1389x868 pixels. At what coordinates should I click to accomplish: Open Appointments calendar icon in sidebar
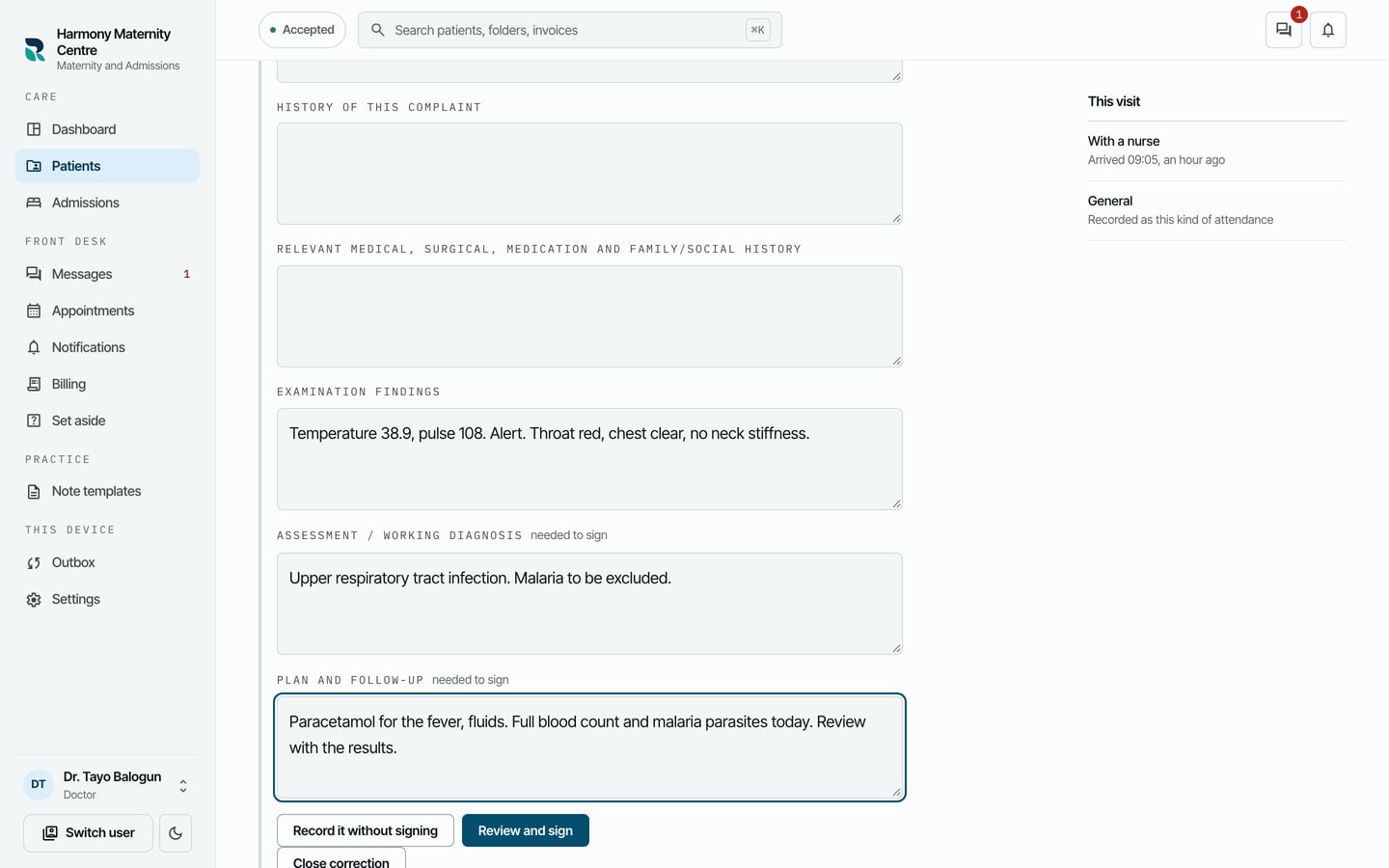[34, 311]
